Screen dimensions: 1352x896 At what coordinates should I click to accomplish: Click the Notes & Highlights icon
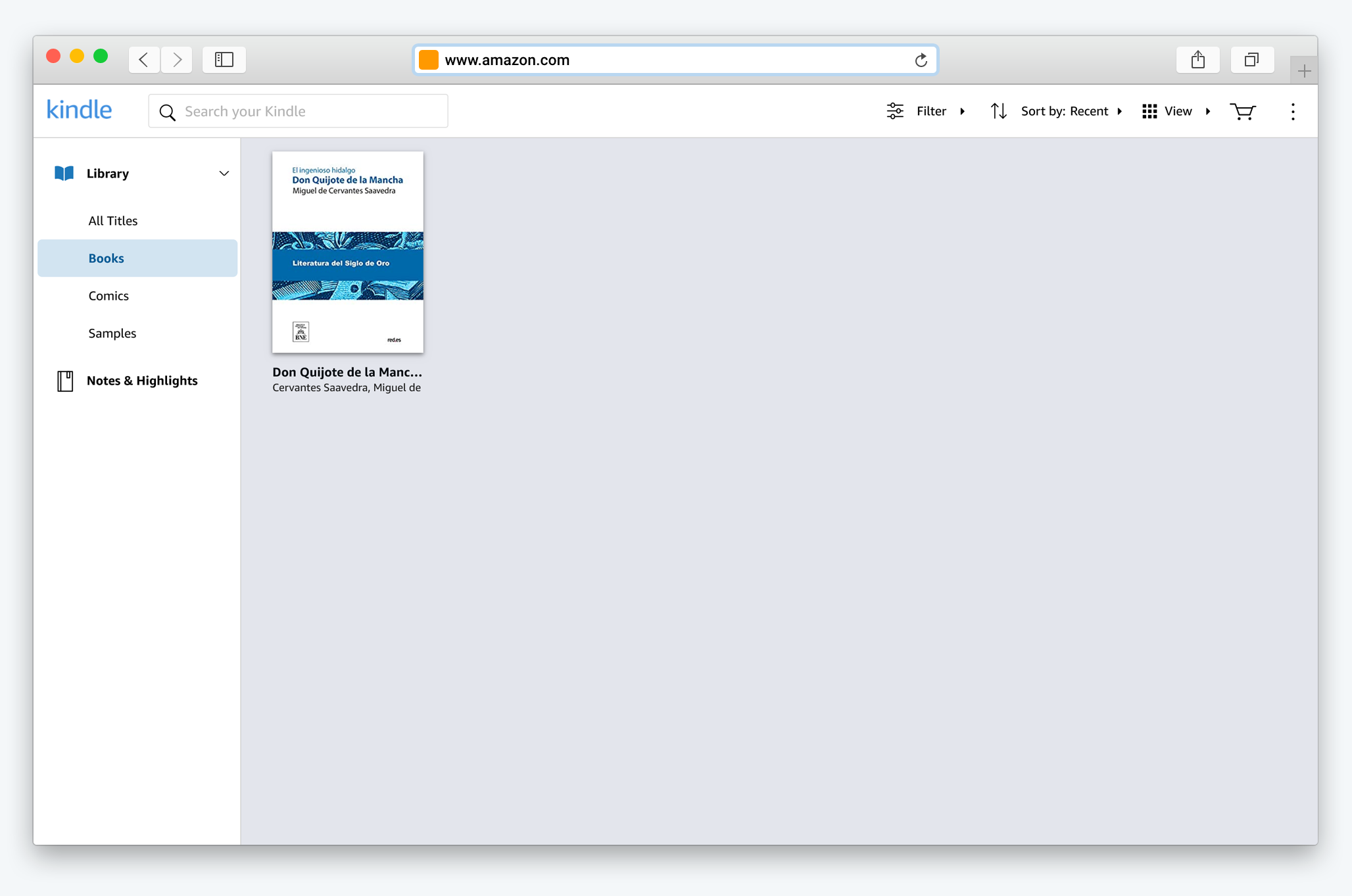(x=65, y=380)
